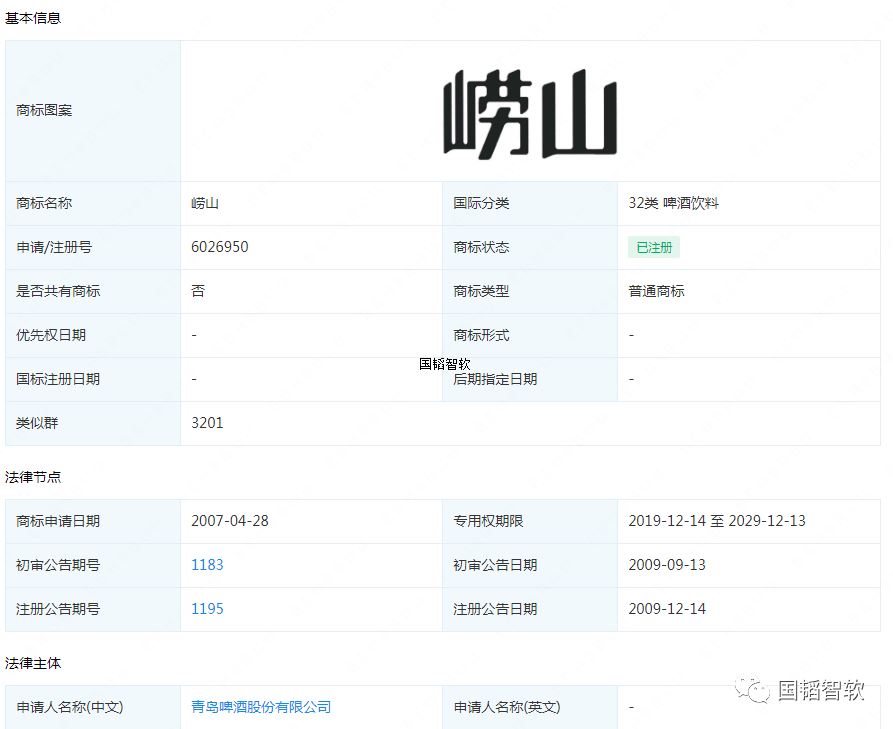
Task: Click the 国标注册日期 field label
Action: point(58,379)
